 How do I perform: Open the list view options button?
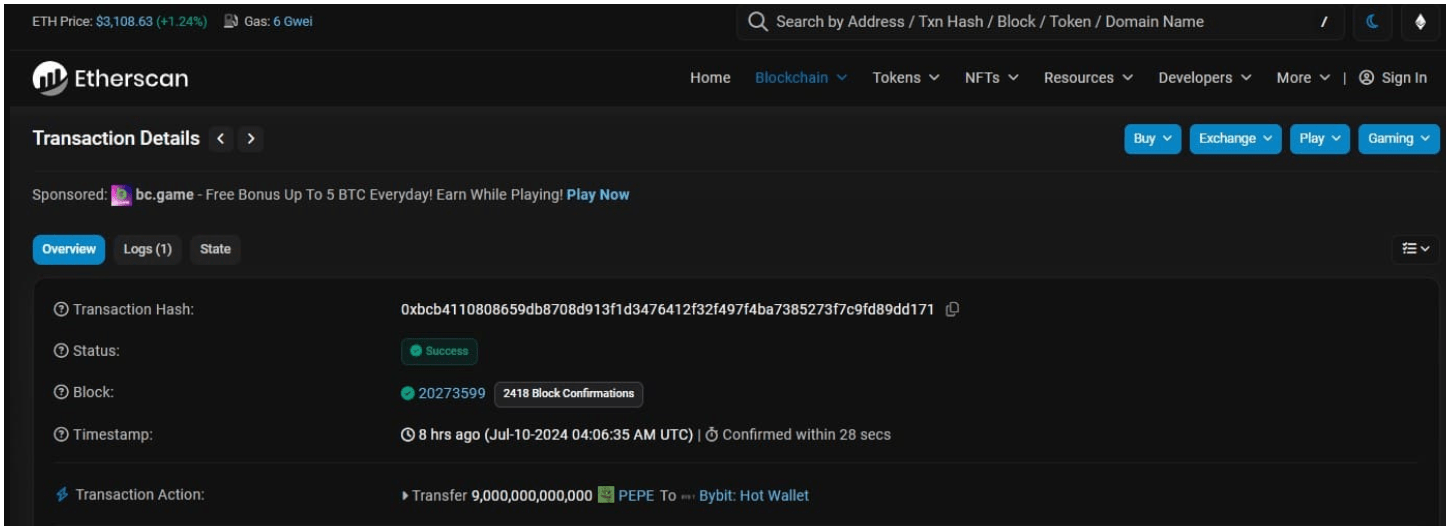click(1415, 249)
